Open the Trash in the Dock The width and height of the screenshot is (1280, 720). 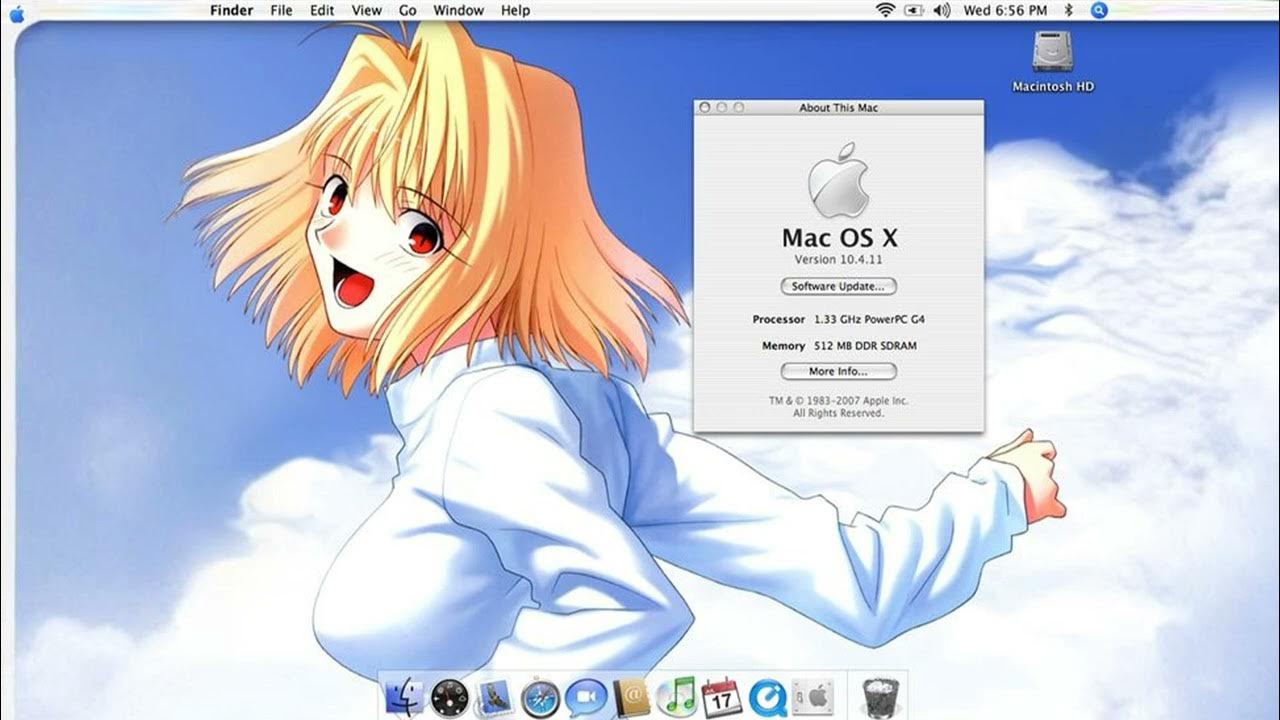pos(880,697)
